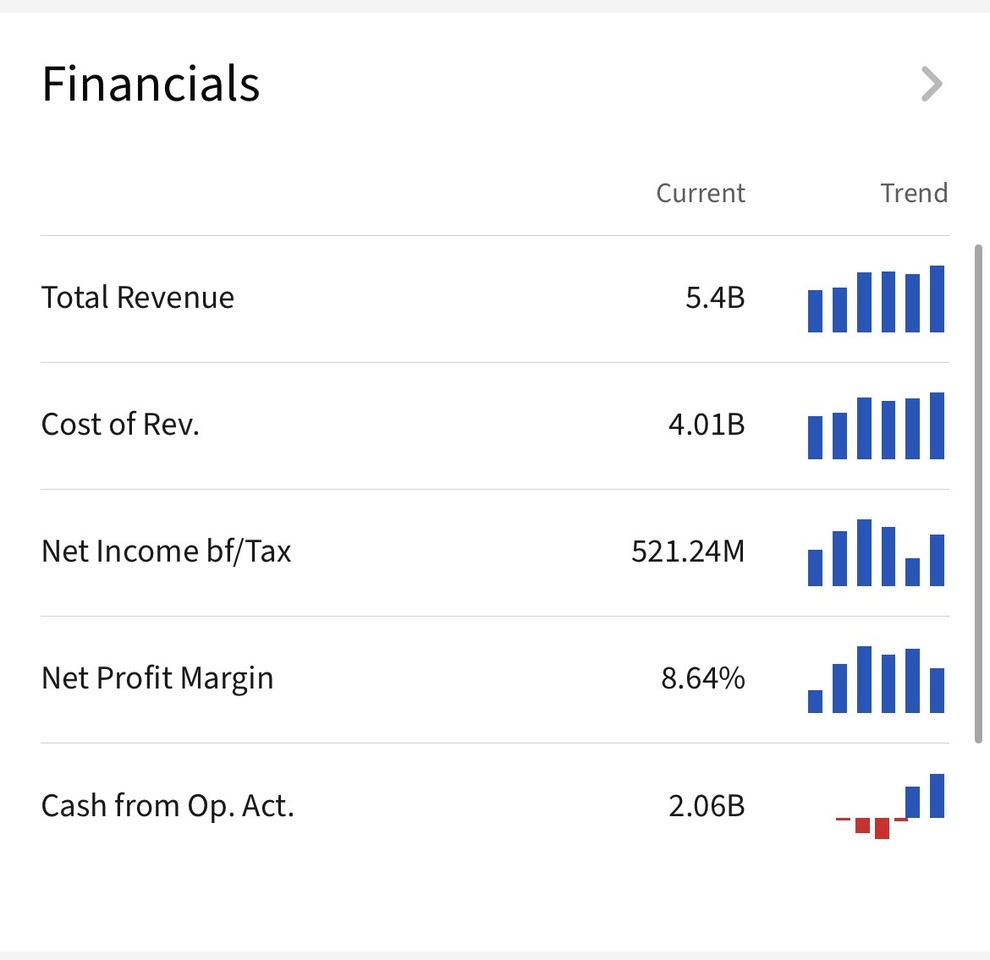Screen dimensions: 990x960
Task: Select the 521.24M net income value
Action: tap(688, 552)
